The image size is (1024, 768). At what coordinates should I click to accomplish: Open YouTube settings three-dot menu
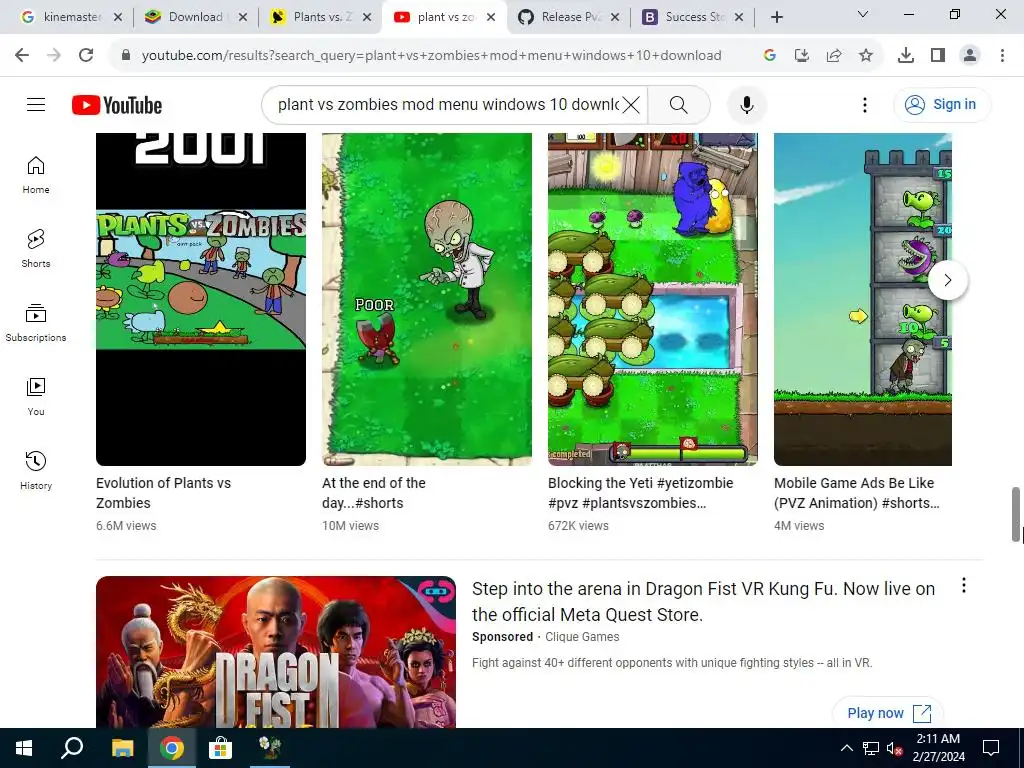pyautogui.click(x=865, y=104)
